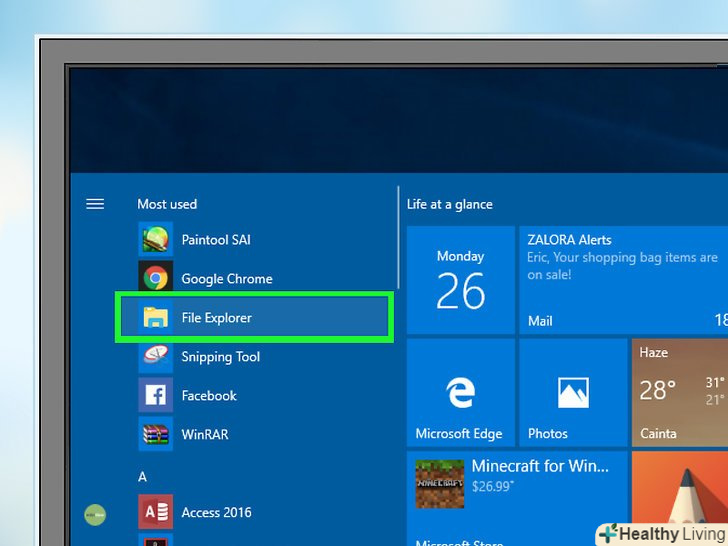Click the File Explorer folder icon
728x546 pixels.
(x=156, y=318)
